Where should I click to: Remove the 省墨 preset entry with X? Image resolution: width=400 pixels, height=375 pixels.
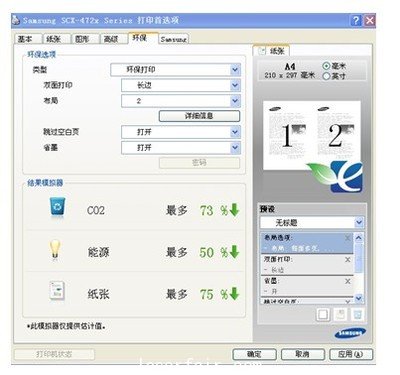point(348,281)
